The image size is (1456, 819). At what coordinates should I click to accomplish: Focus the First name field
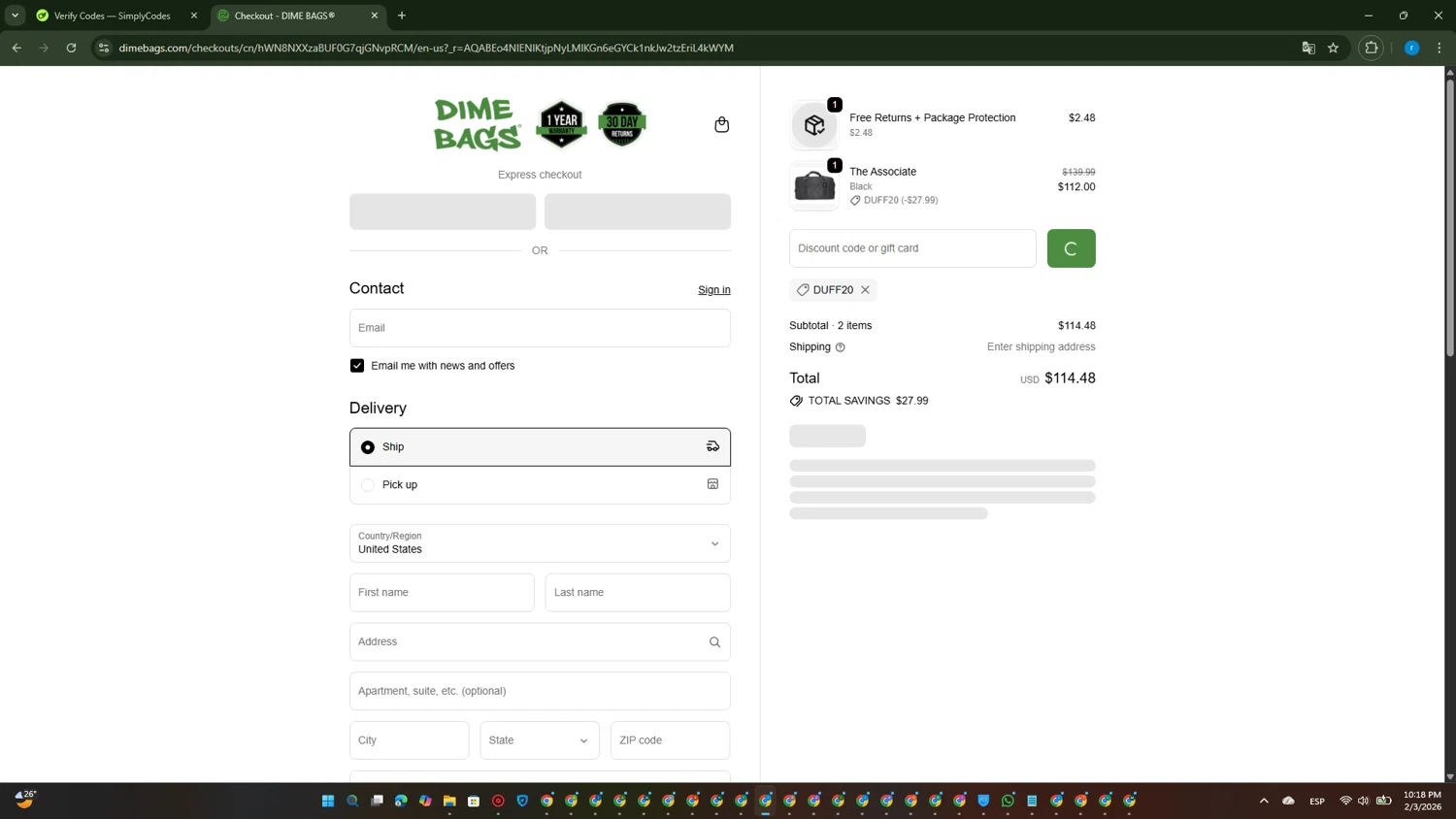pos(442,593)
